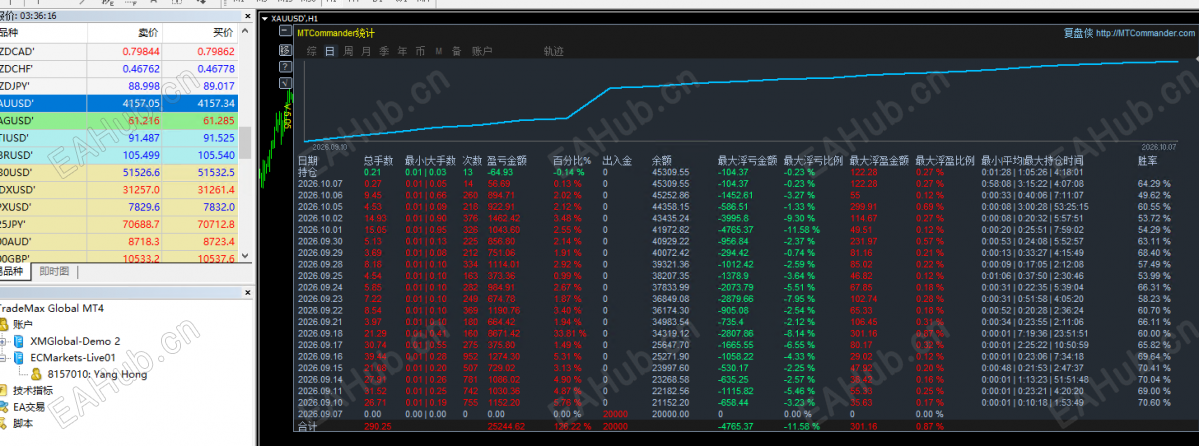Open the XAUUSD,H1 chart dropdown arrow

click(265, 18)
